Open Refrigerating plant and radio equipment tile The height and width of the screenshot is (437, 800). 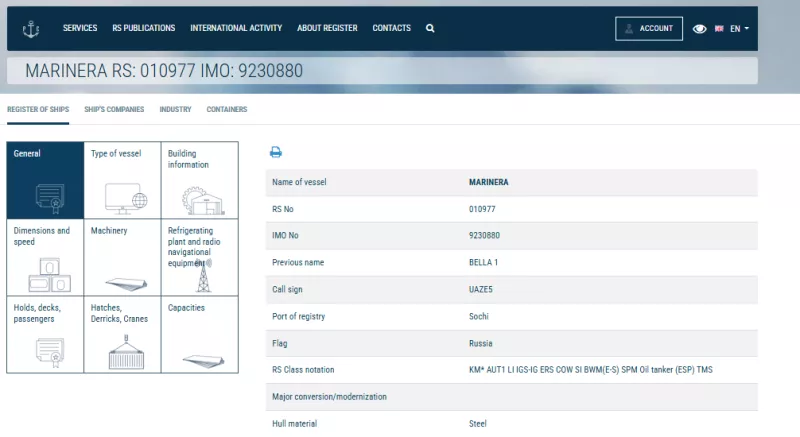coord(199,257)
